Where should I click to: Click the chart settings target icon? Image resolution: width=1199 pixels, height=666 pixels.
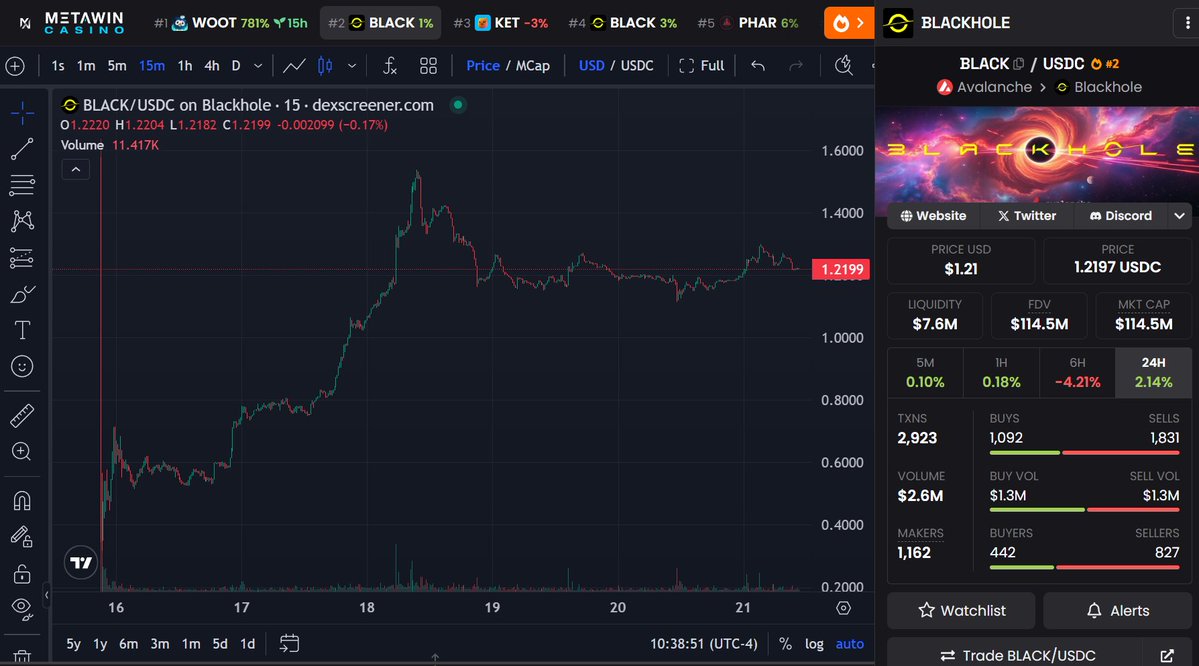[843, 608]
